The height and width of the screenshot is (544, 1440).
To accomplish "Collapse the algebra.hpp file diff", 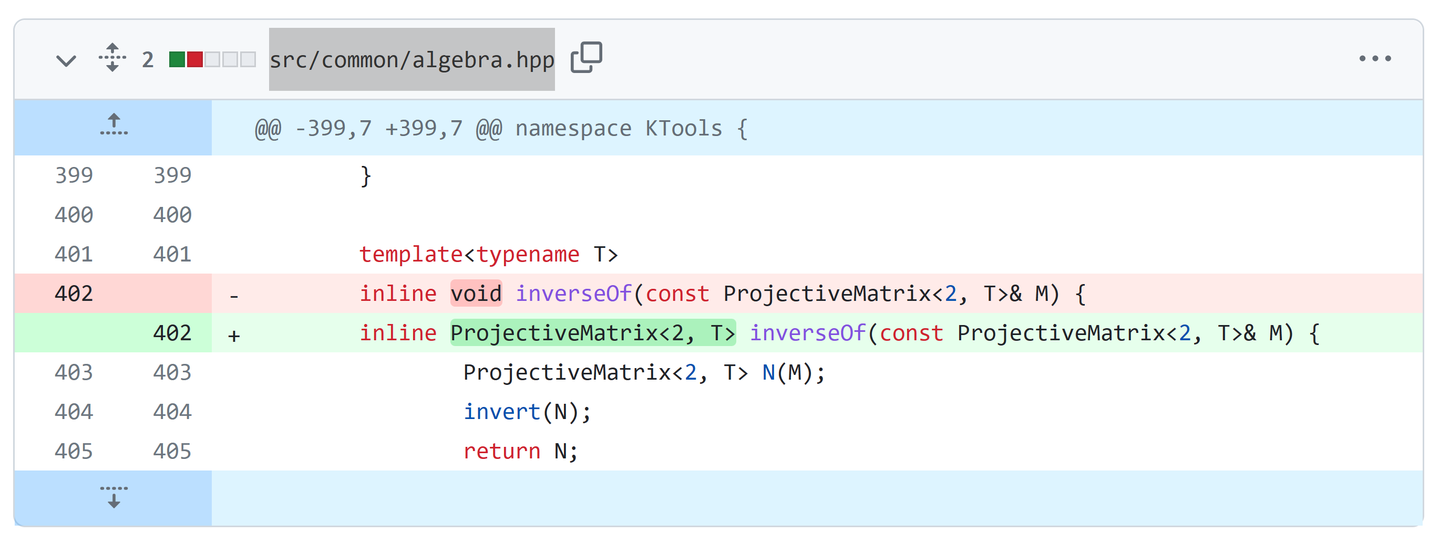I will (x=66, y=60).
